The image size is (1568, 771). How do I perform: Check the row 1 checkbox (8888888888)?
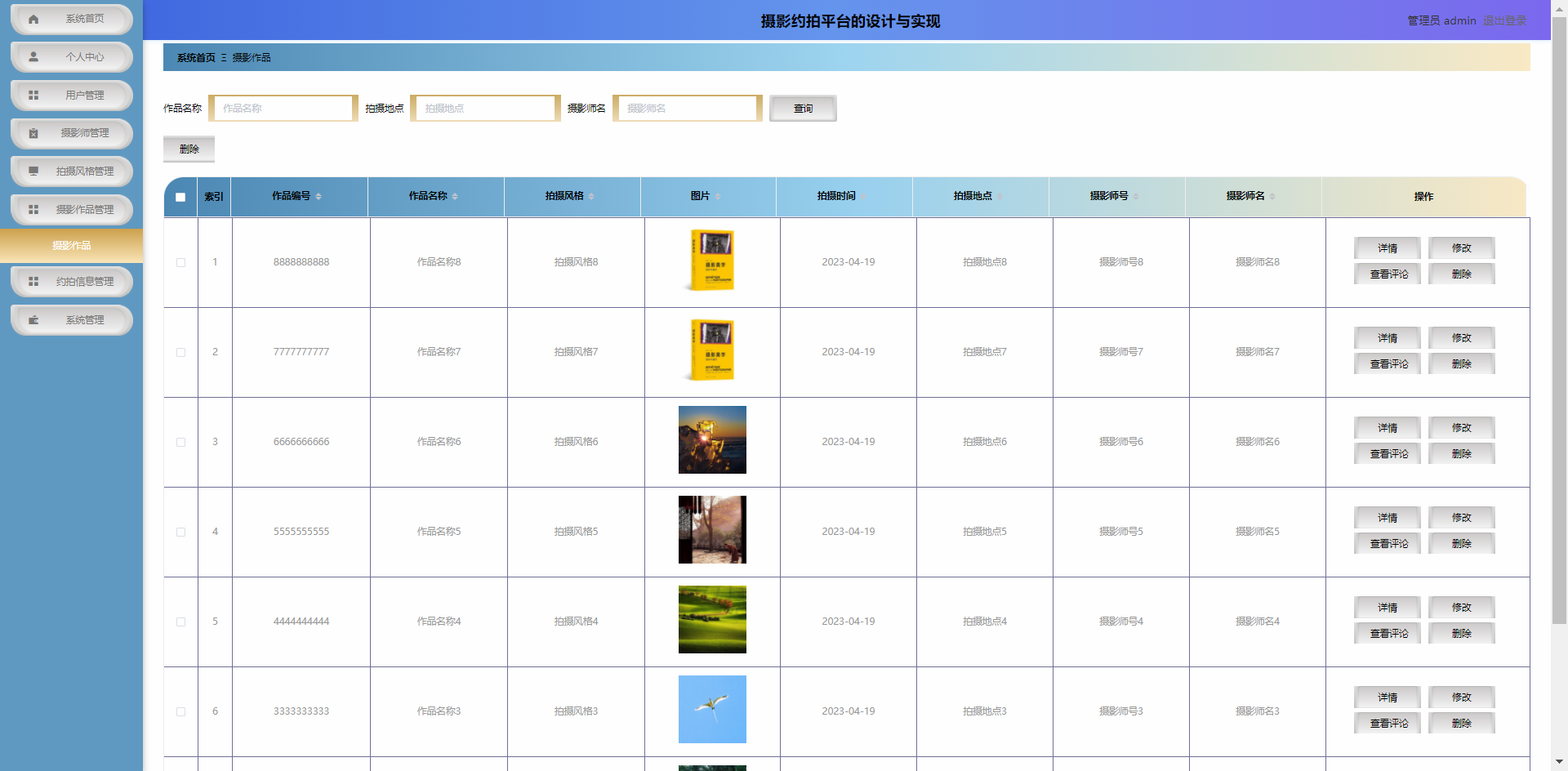180,262
